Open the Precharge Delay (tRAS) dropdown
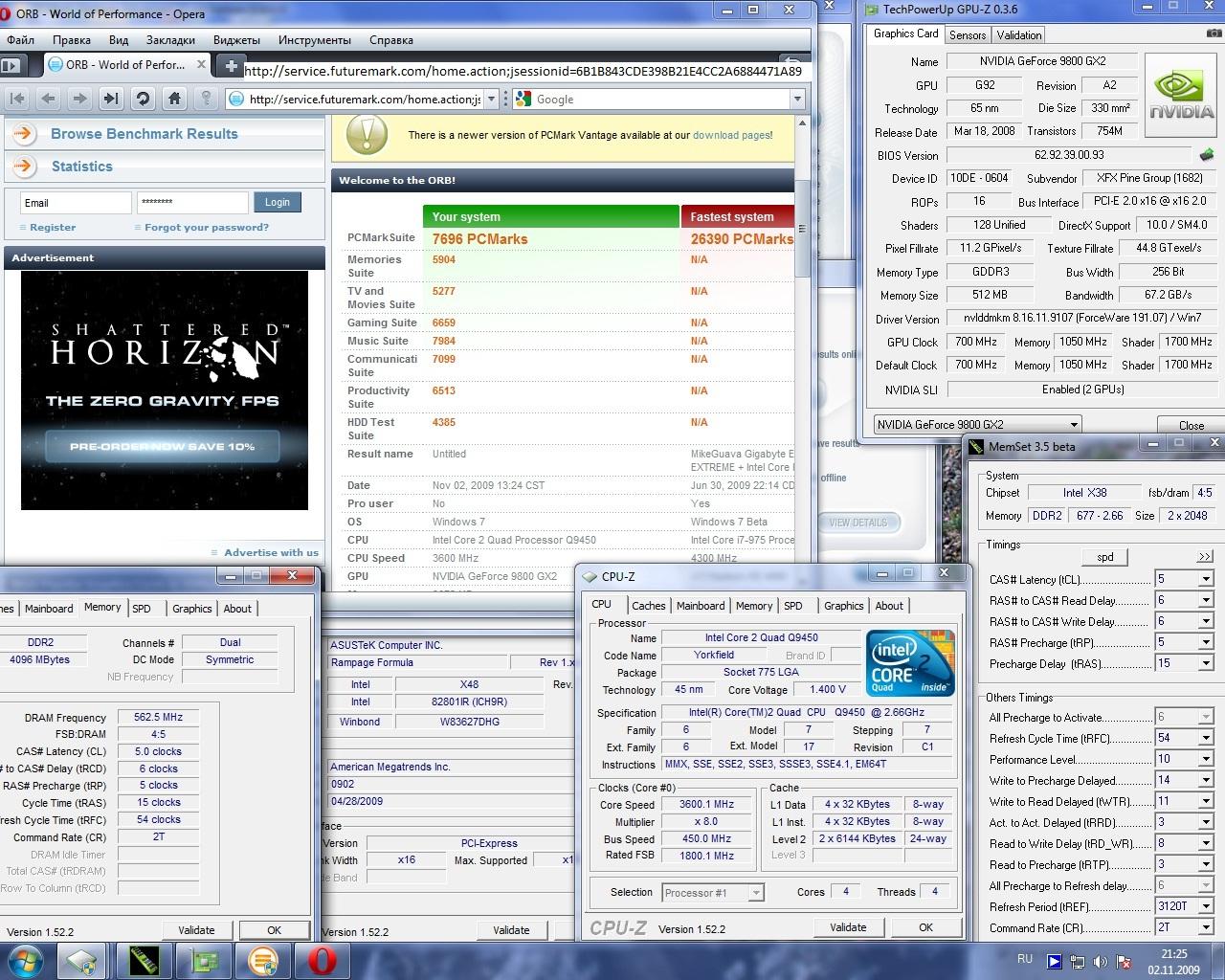 pyautogui.click(x=1206, y=664)
